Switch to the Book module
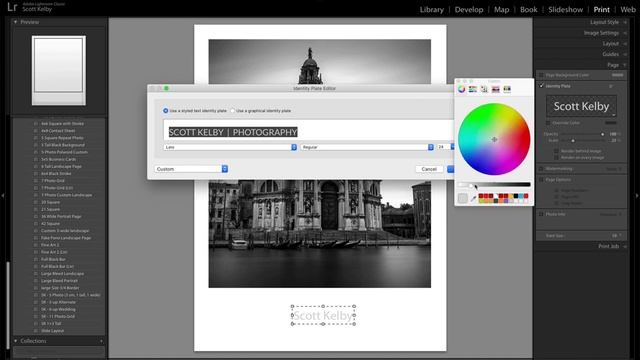This screenshot has width=640, height=360. 529,9
